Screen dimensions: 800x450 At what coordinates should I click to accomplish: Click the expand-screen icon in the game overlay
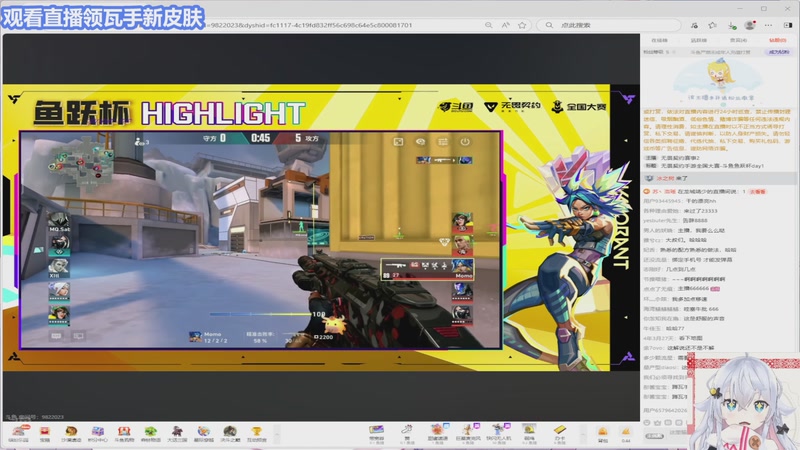click(398, 142)
